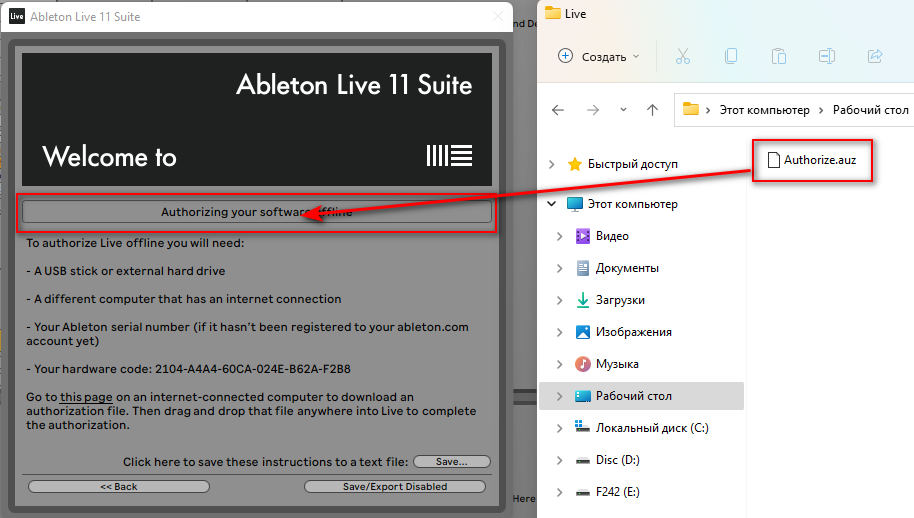Click Рабочий стол in the address bar

(x=870, y=110)
